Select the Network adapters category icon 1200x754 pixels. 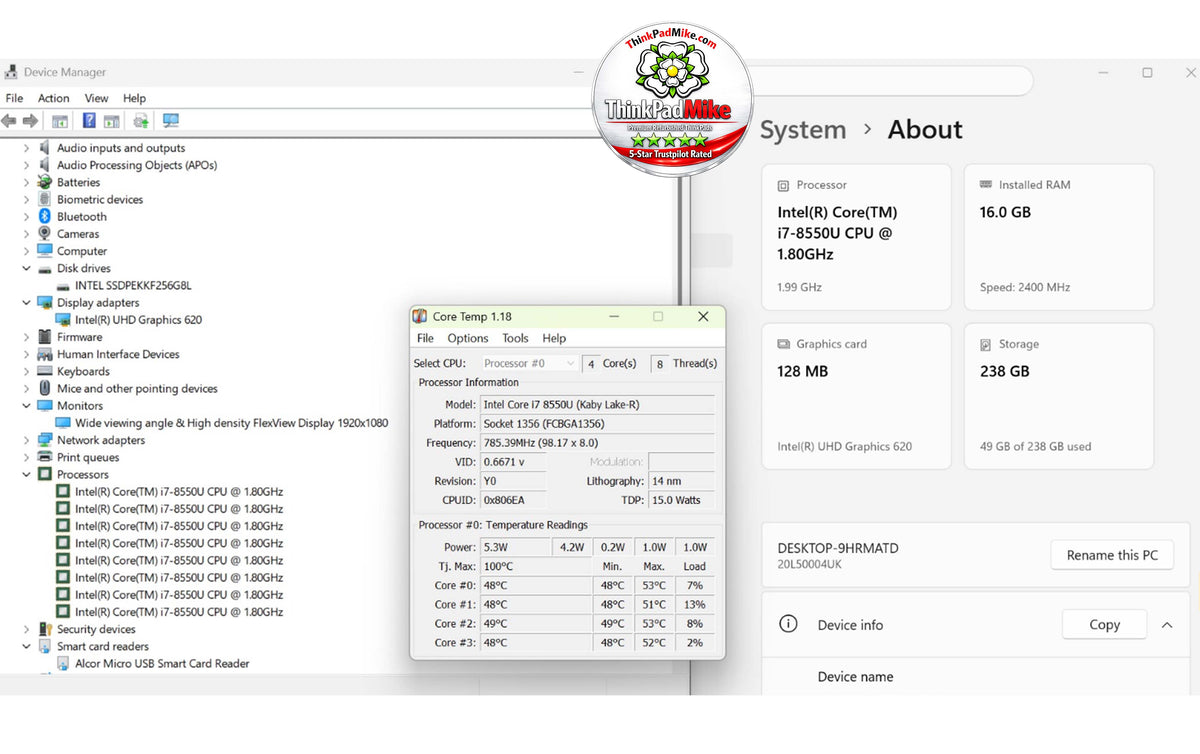tap(45, 440)
